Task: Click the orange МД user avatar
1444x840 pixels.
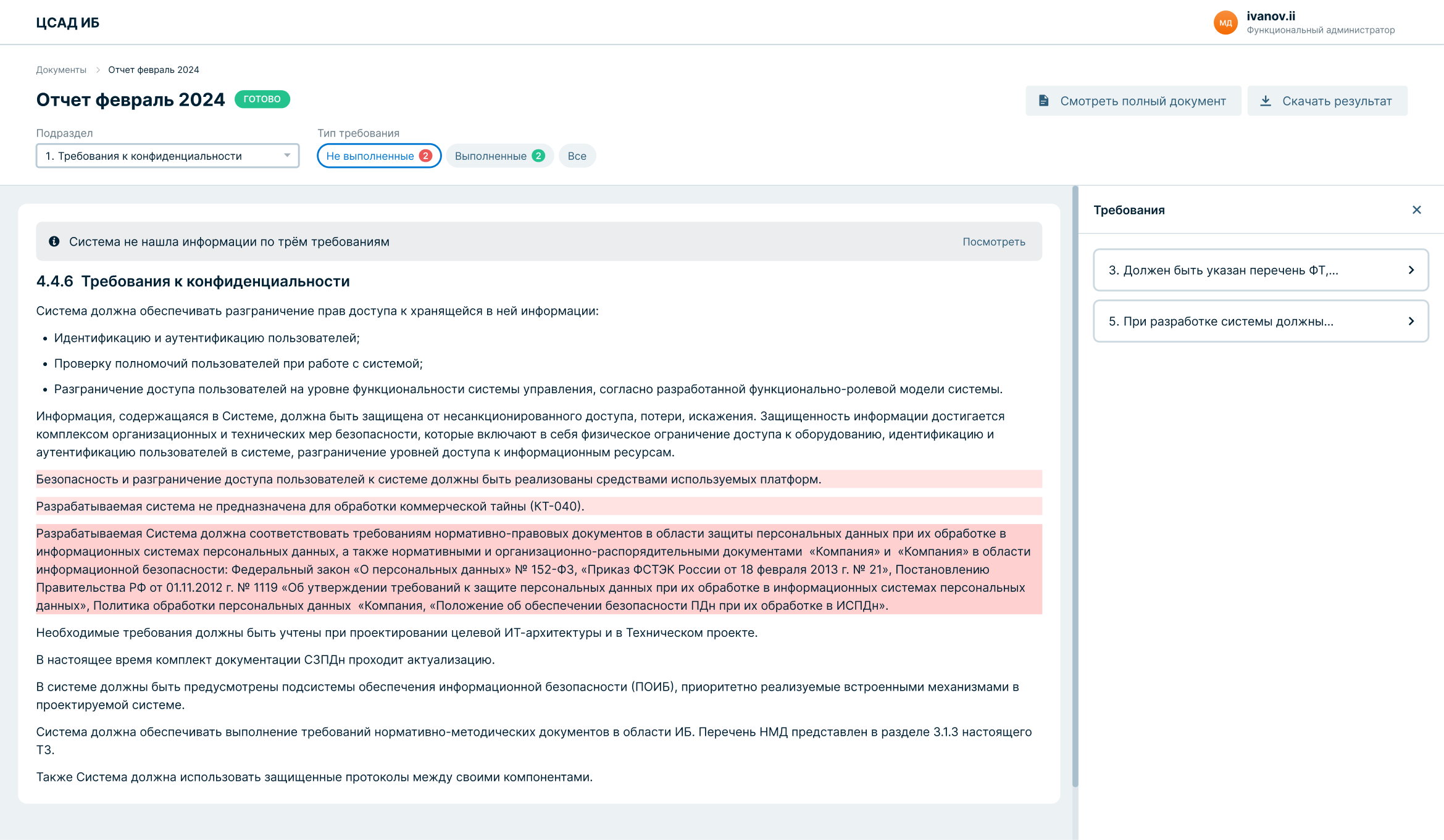Action: point(1225,23)
